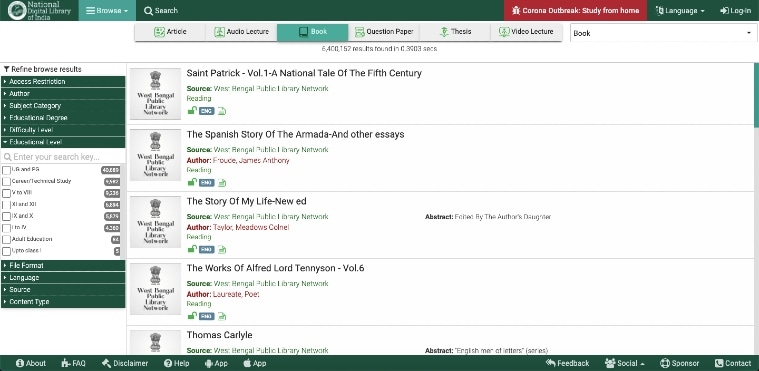Check the XI and XII checkbox
The width and height of the screenshot is (759, 371).
click(6, 205)
